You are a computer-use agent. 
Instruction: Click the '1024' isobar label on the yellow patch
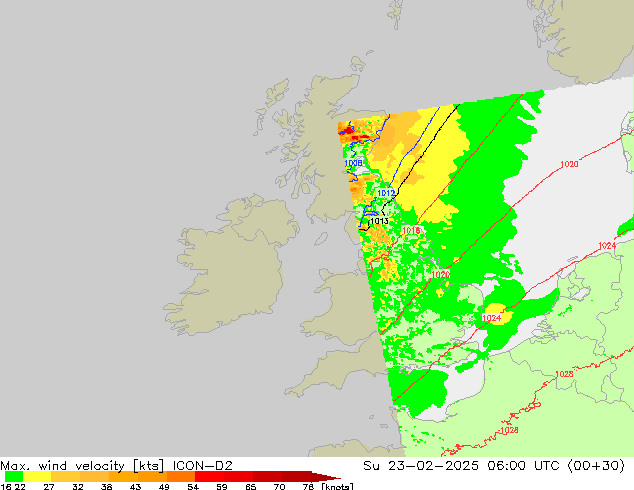492,318
